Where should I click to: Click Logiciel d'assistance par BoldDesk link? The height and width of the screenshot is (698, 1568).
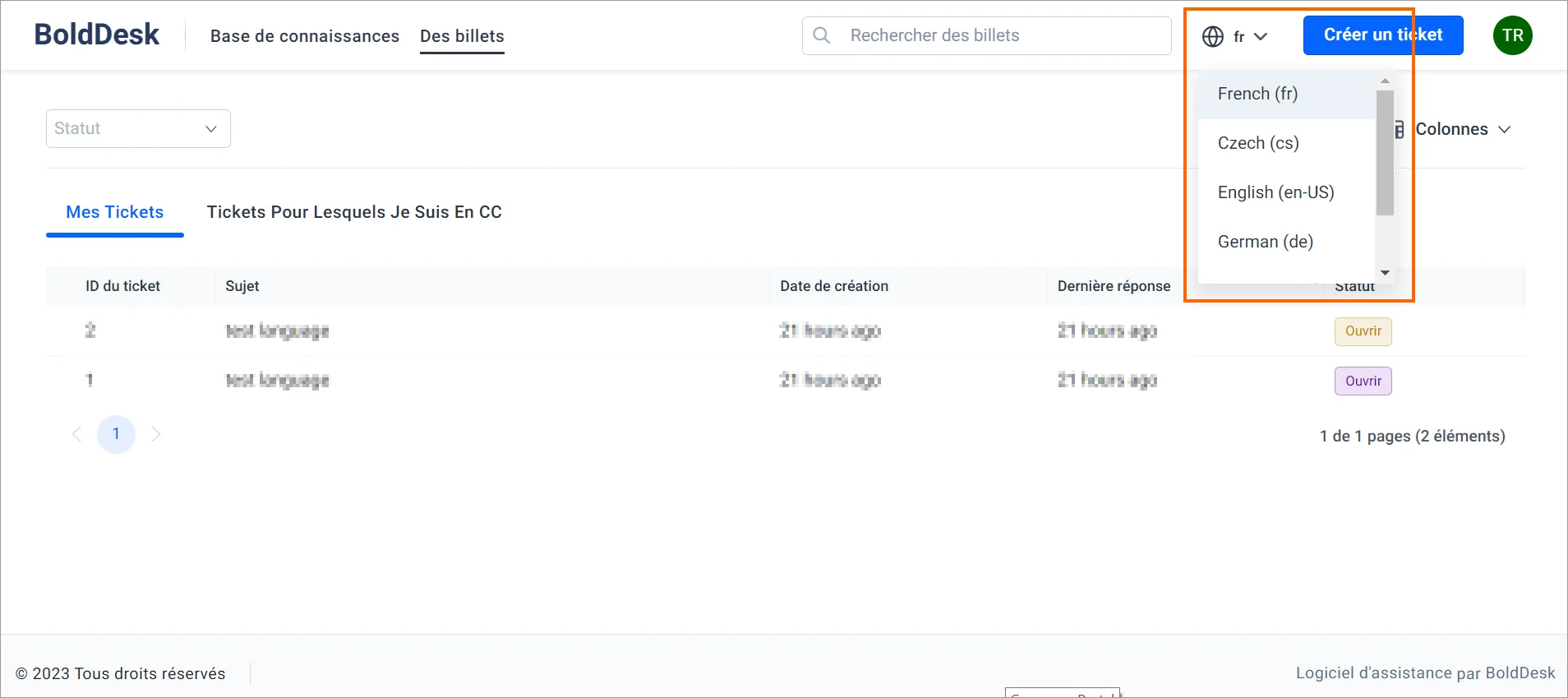tap(1425, 673)
